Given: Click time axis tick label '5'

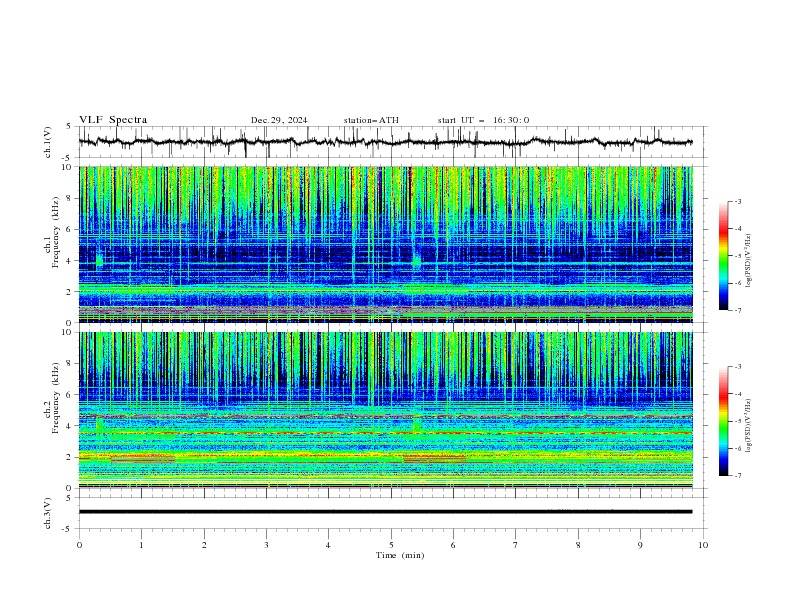Looking at the screenshot, I should (x=391, y=545).
